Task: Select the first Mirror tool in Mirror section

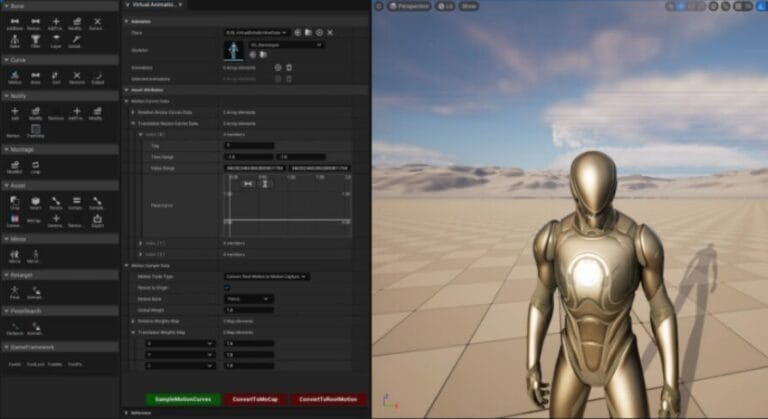Action: (15, 256)
